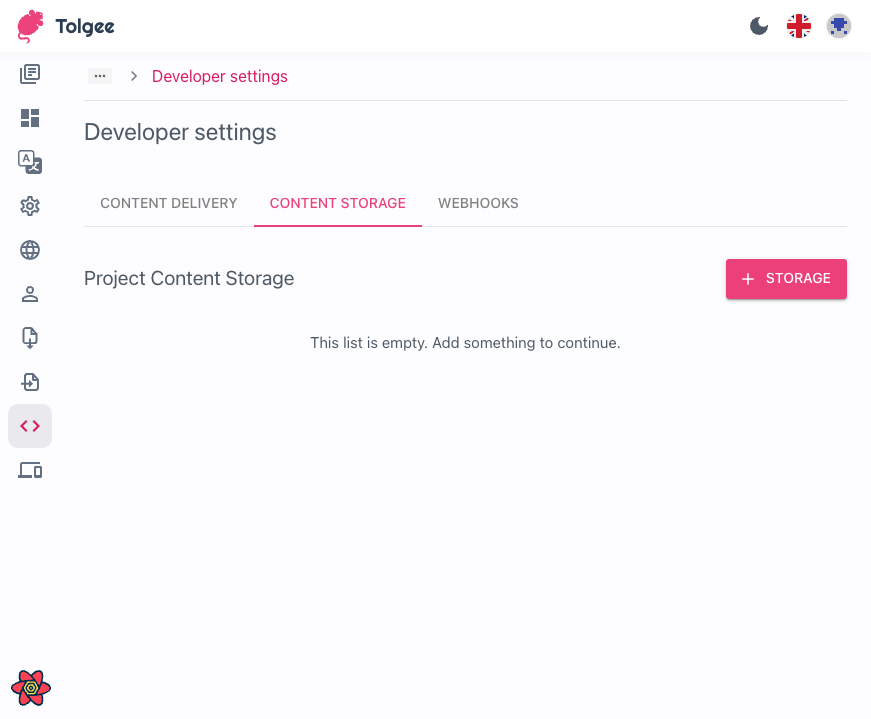
Task: Open project settings via the gear icon
Action: coord(30,206)
